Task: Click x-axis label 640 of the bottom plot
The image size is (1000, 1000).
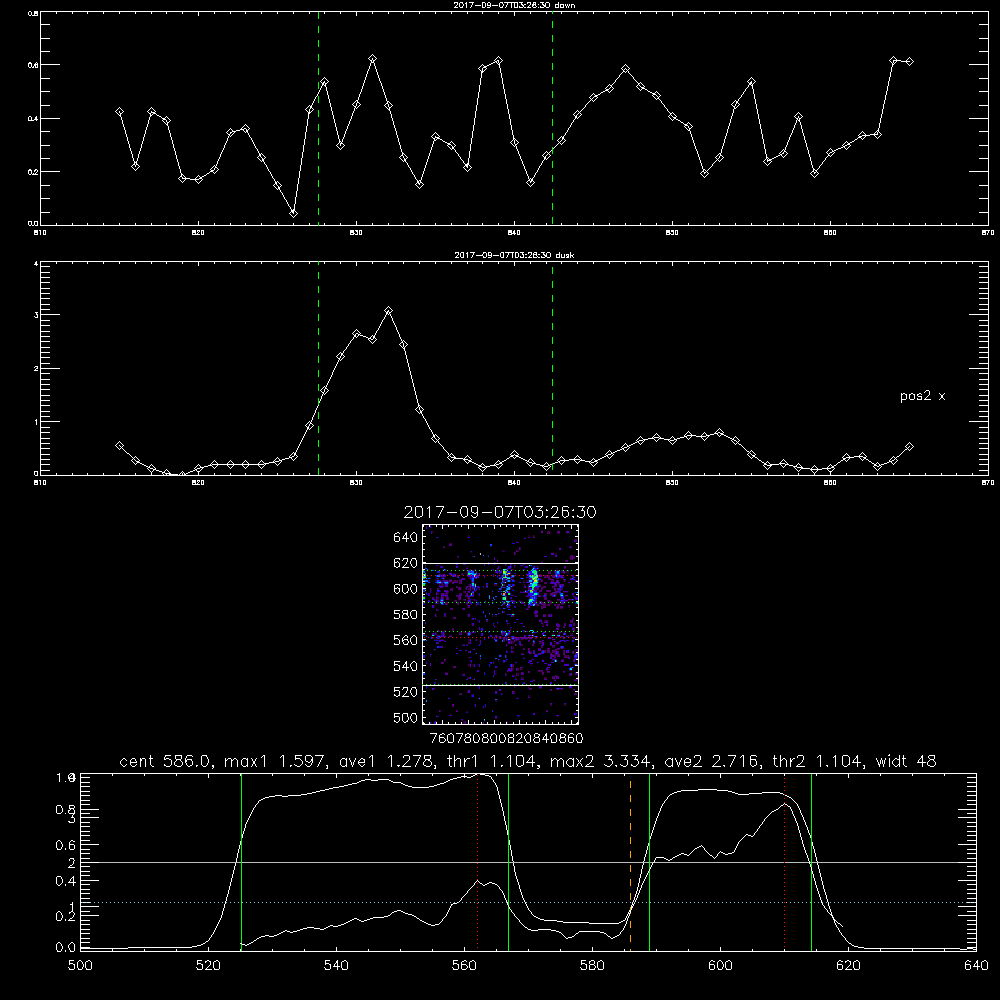Action: (976, 965)
